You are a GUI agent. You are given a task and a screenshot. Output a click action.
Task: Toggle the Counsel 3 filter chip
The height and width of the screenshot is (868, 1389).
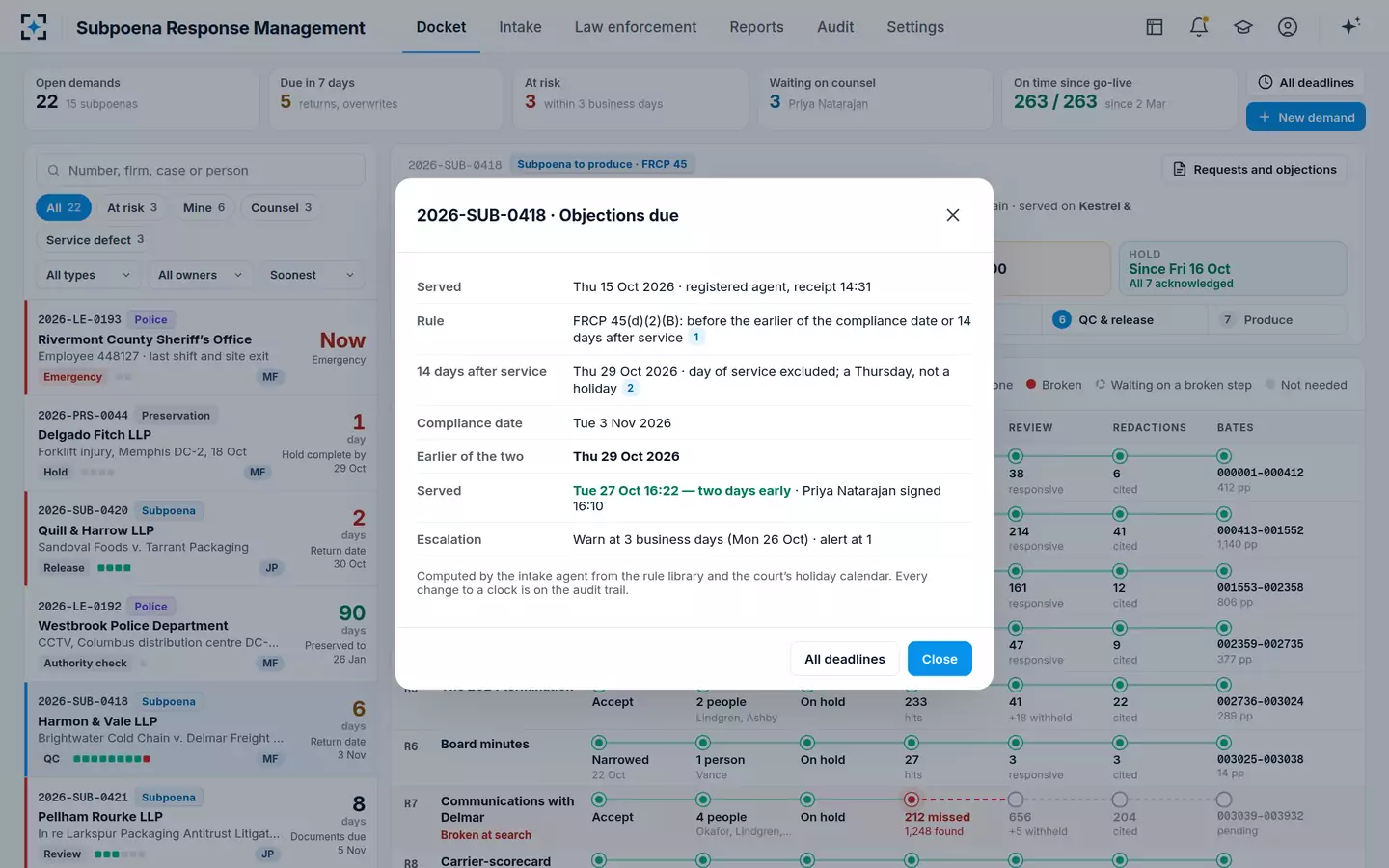[281, 207]
